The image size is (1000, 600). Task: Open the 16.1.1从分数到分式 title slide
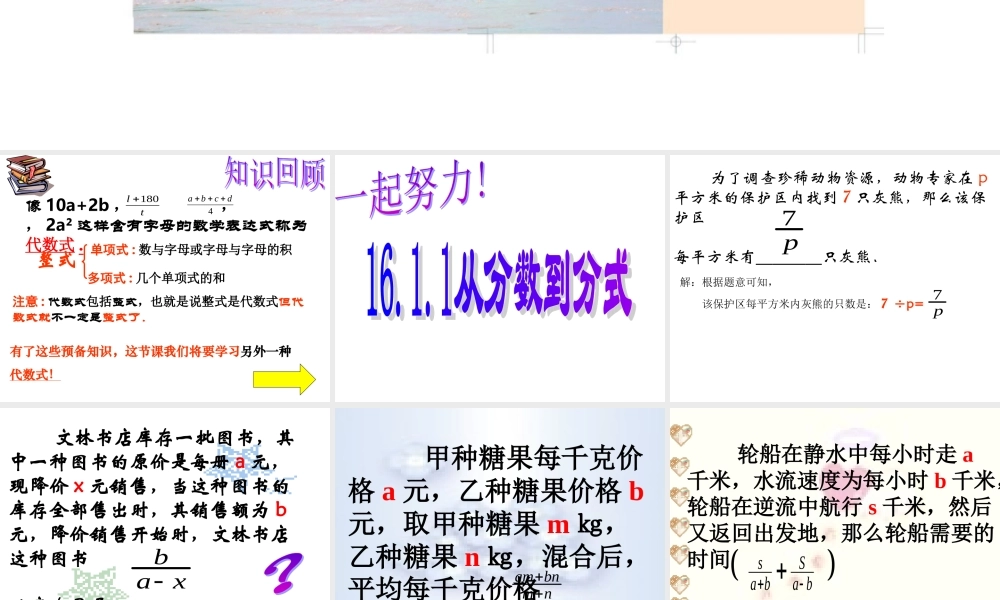(499, 278)
